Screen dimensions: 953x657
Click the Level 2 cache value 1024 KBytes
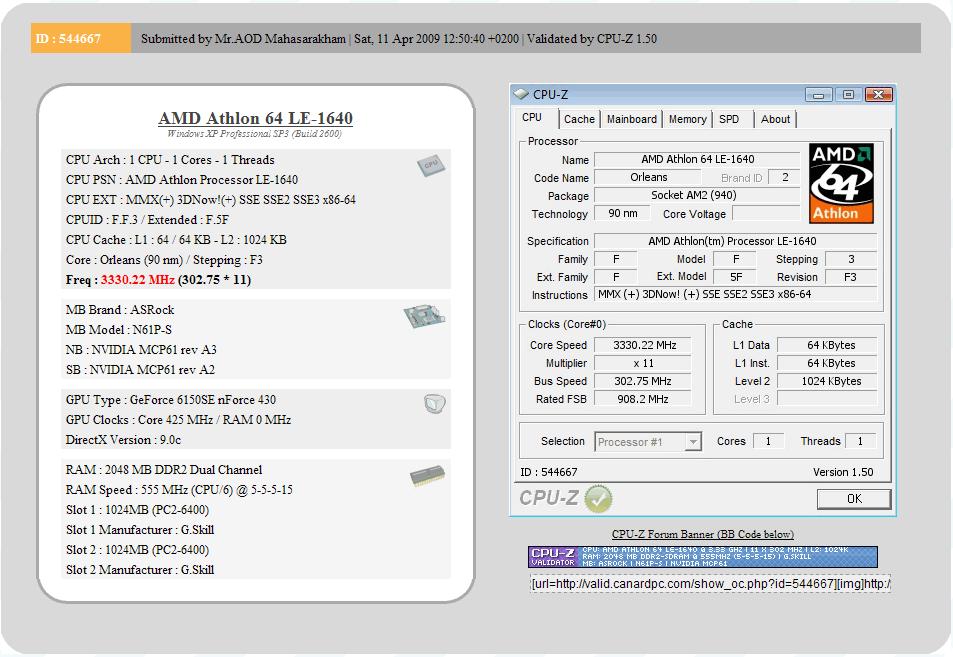(x=827, y=381)
